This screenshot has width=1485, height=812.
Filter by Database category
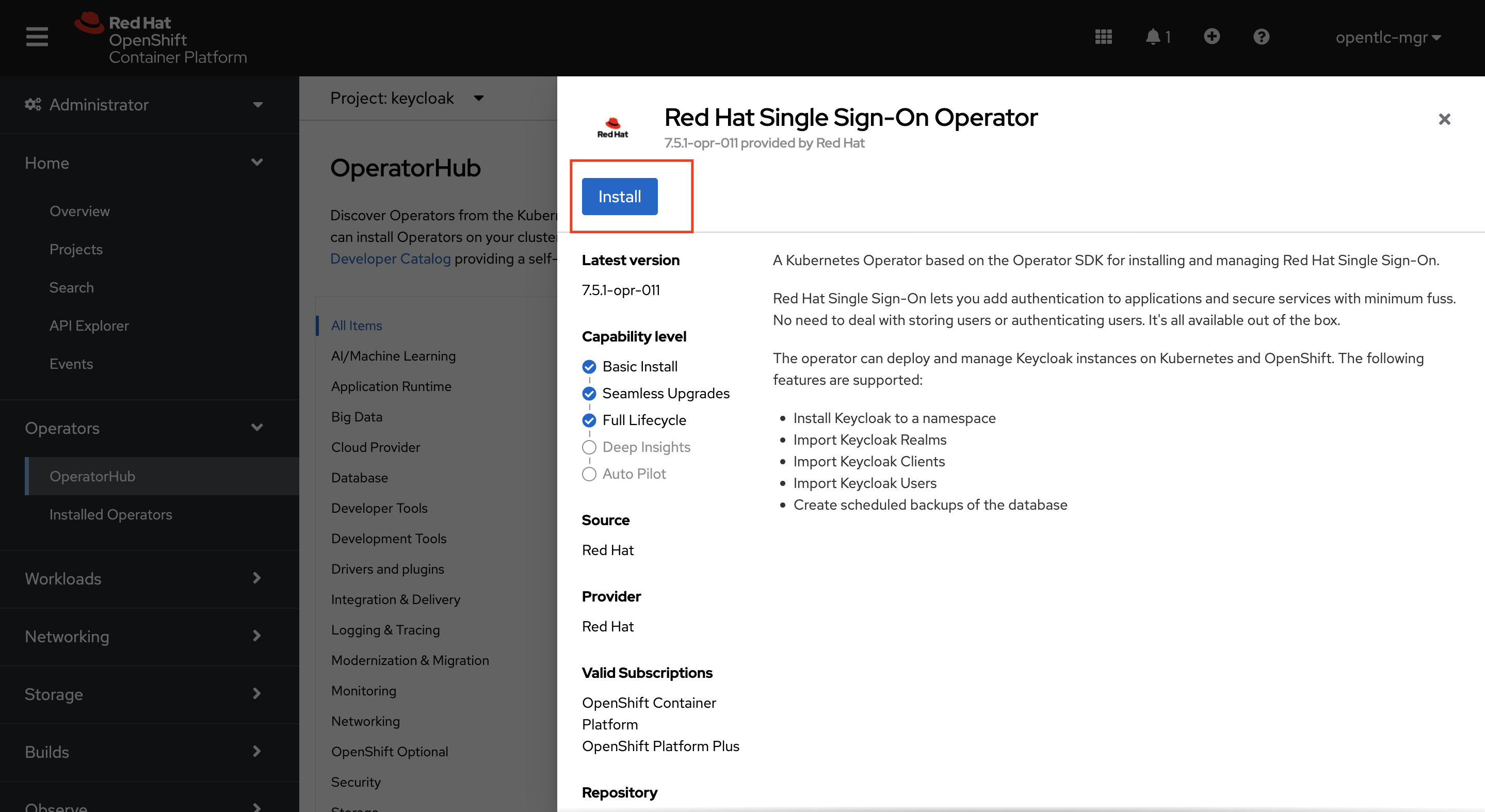[359, 478]
